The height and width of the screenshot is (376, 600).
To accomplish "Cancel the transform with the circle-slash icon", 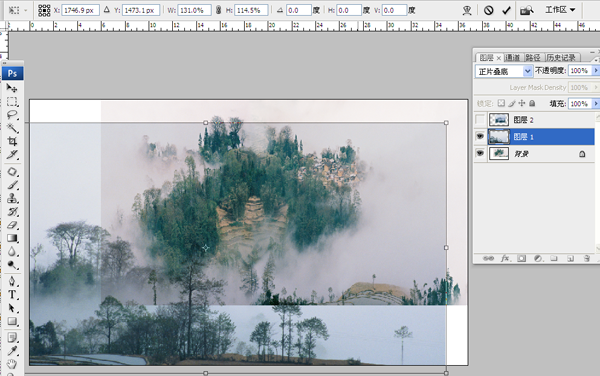I will click(x=488, y=10).
